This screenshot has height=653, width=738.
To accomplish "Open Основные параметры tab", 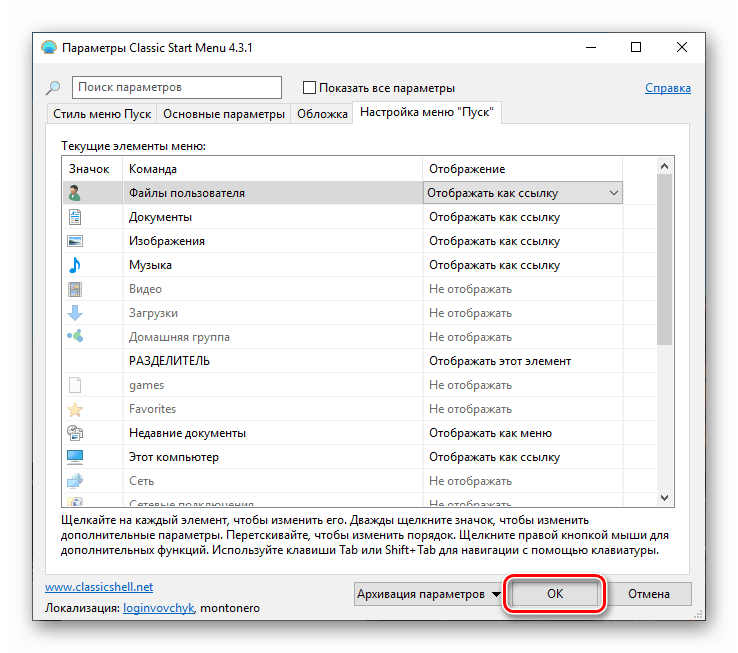I will coord(224,114).
